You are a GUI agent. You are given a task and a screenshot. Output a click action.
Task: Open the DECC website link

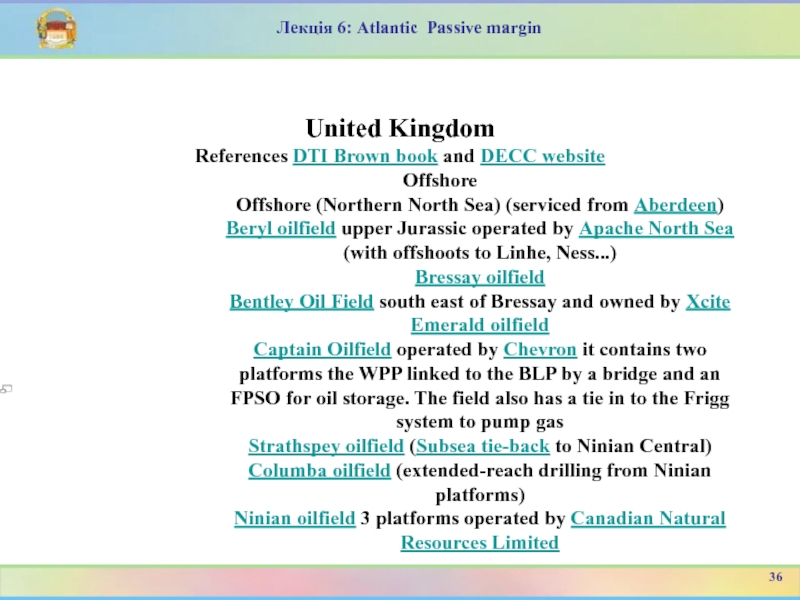coord(542,156)
